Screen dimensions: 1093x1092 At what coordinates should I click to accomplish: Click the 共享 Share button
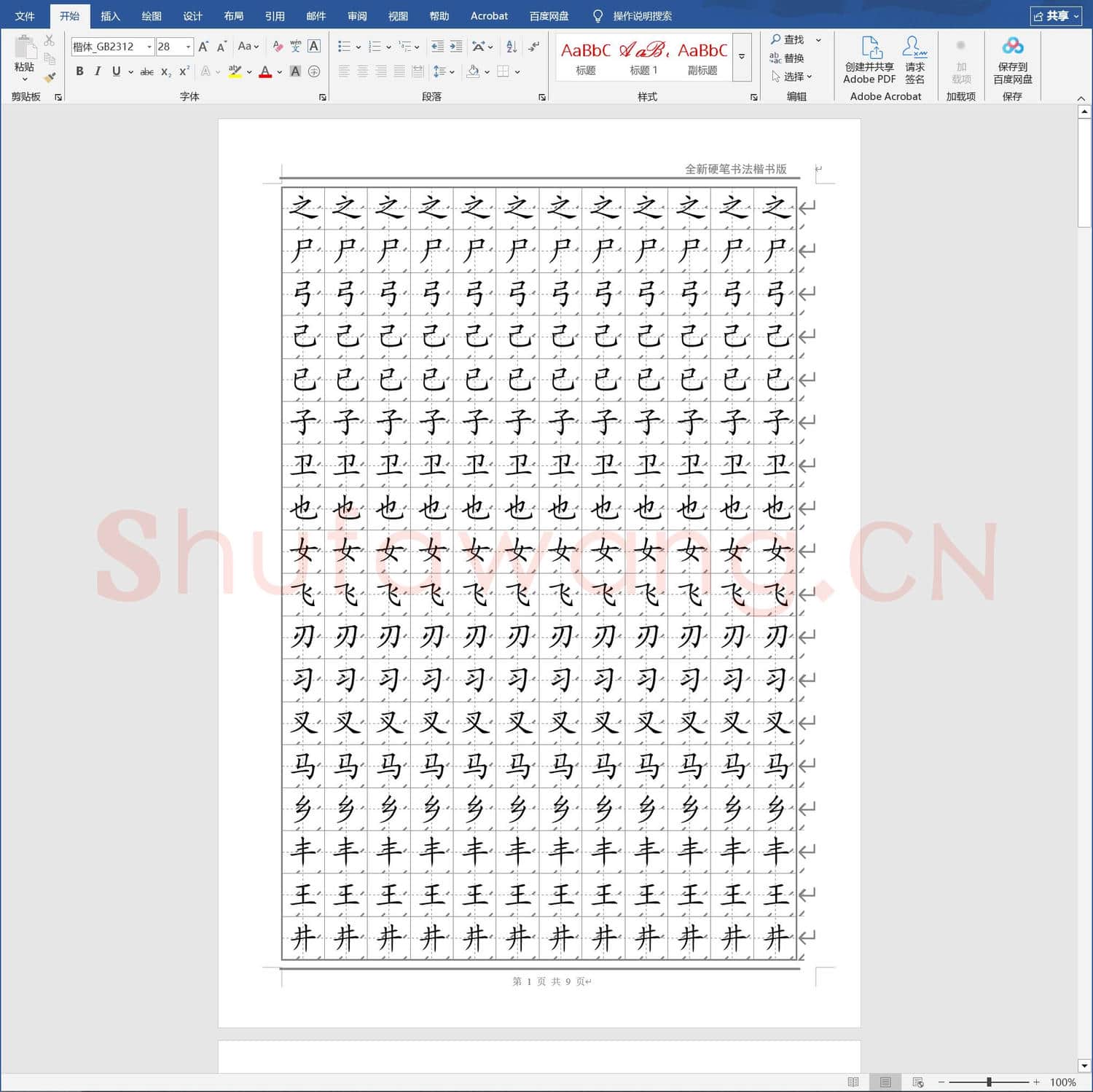click(1056, 16)
